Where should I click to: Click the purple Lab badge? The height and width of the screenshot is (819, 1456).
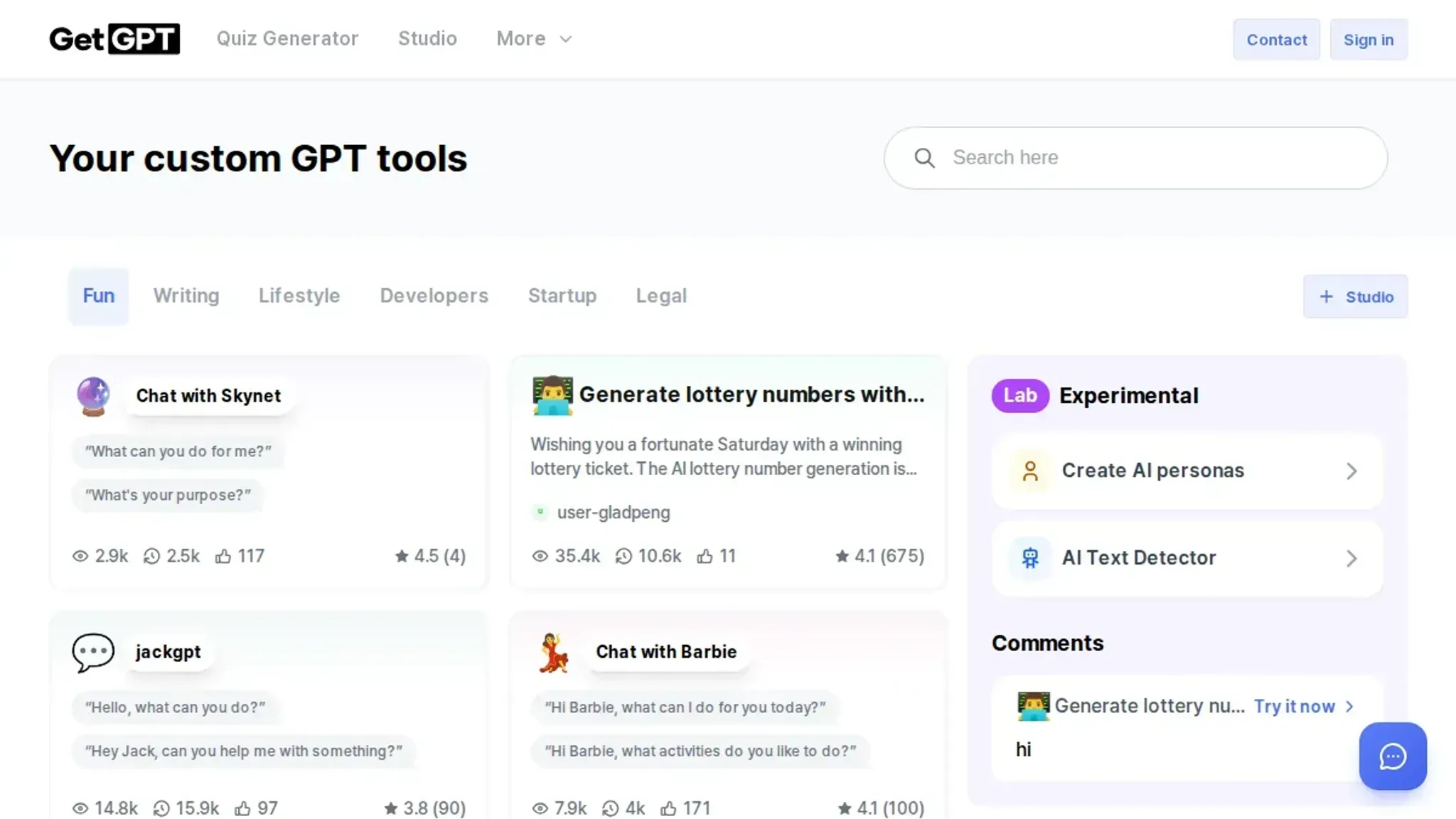coord(1020,396)
